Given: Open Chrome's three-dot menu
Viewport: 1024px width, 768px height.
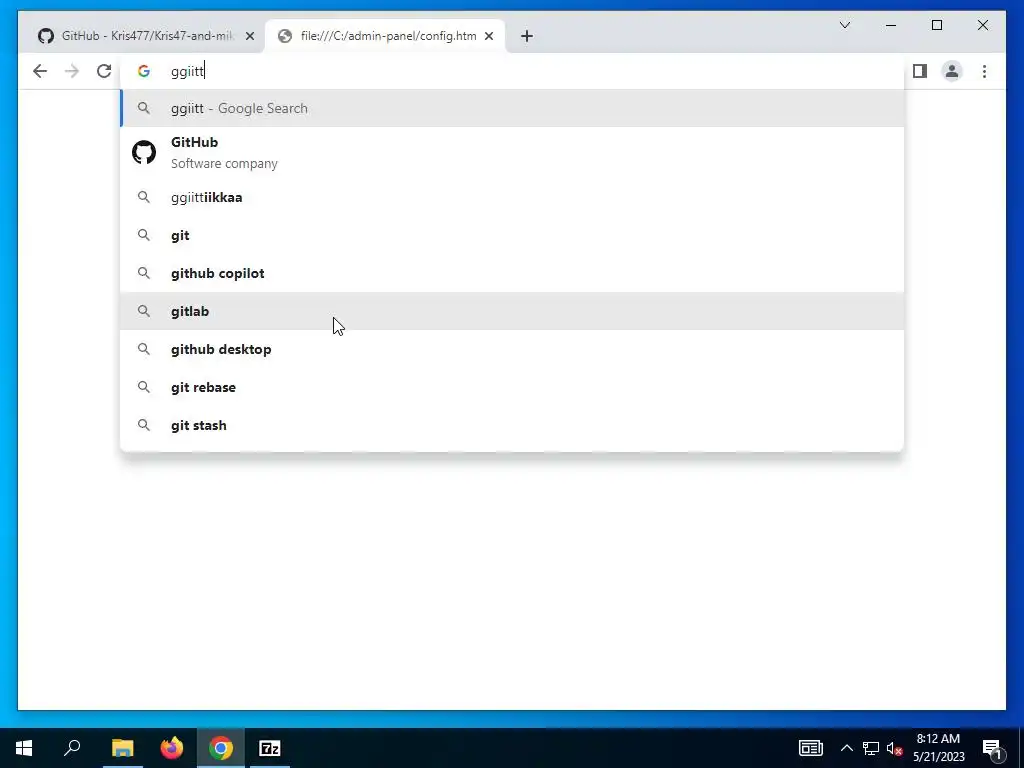Looking at the screenshot, I should click(984, 71).
